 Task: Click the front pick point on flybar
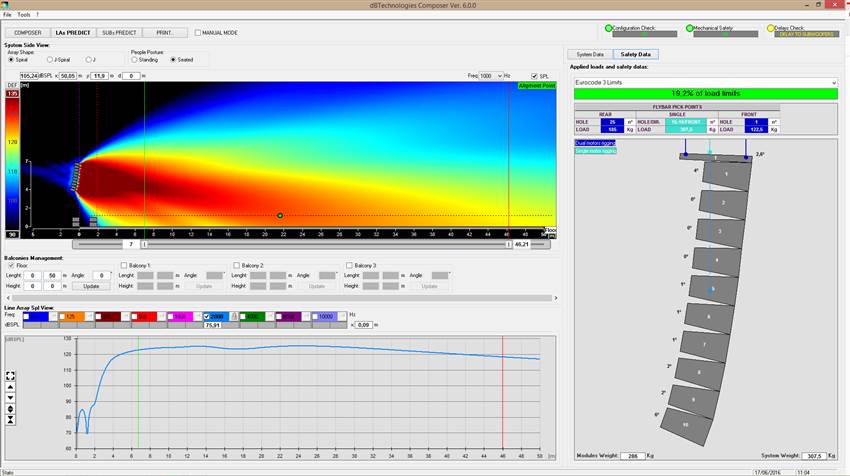coord(746,157)
